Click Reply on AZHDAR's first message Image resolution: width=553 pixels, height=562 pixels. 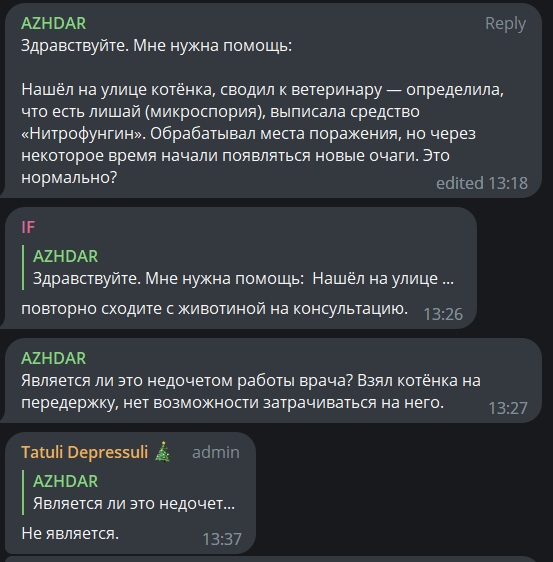tap(505, 24)
